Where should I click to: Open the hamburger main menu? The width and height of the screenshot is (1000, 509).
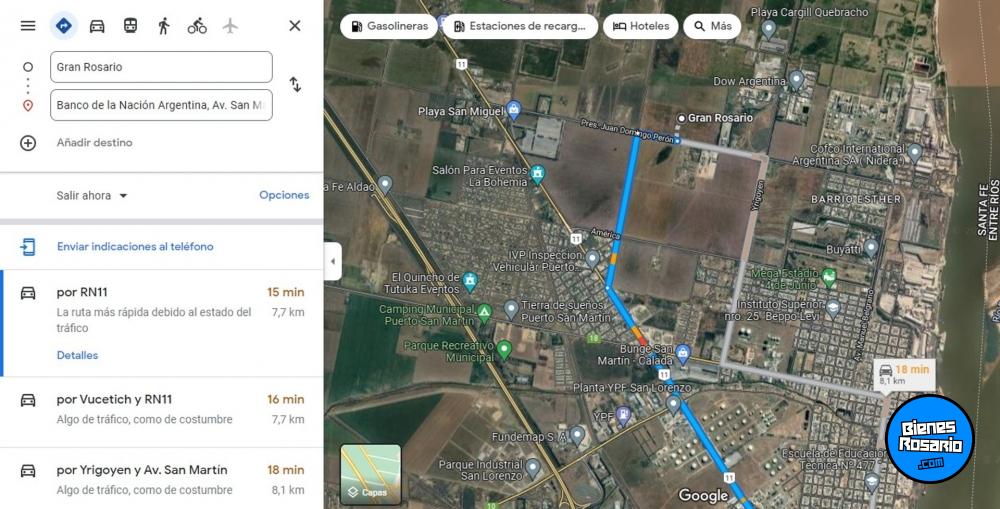[28, 26]
